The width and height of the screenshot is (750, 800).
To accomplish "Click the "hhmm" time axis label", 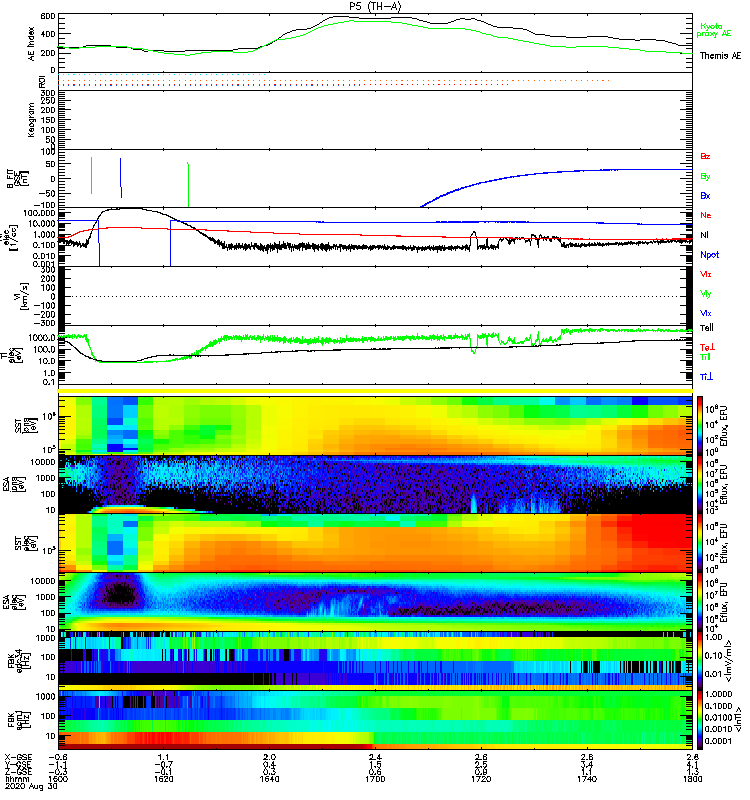I will point(15,779).
